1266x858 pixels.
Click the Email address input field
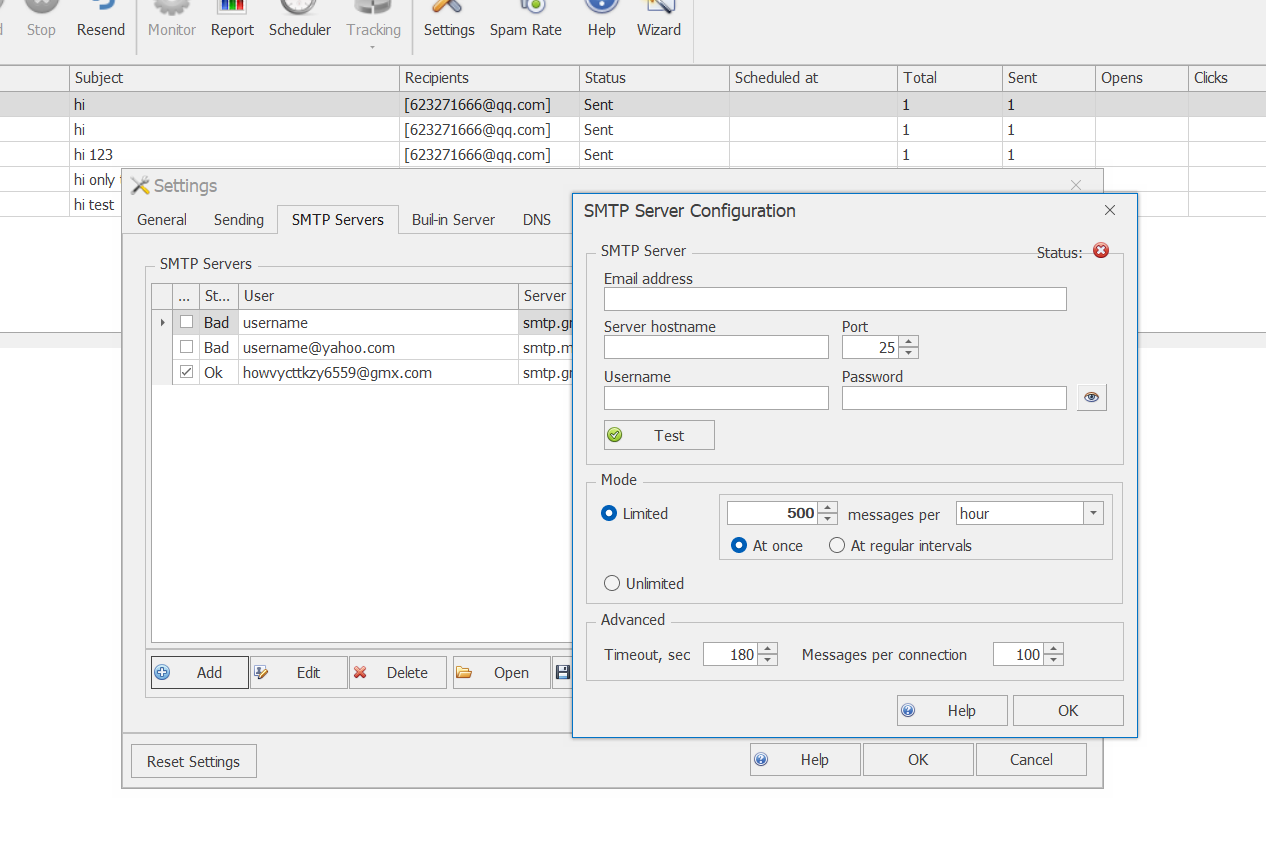pyautogui.click(x=834, y=299)
